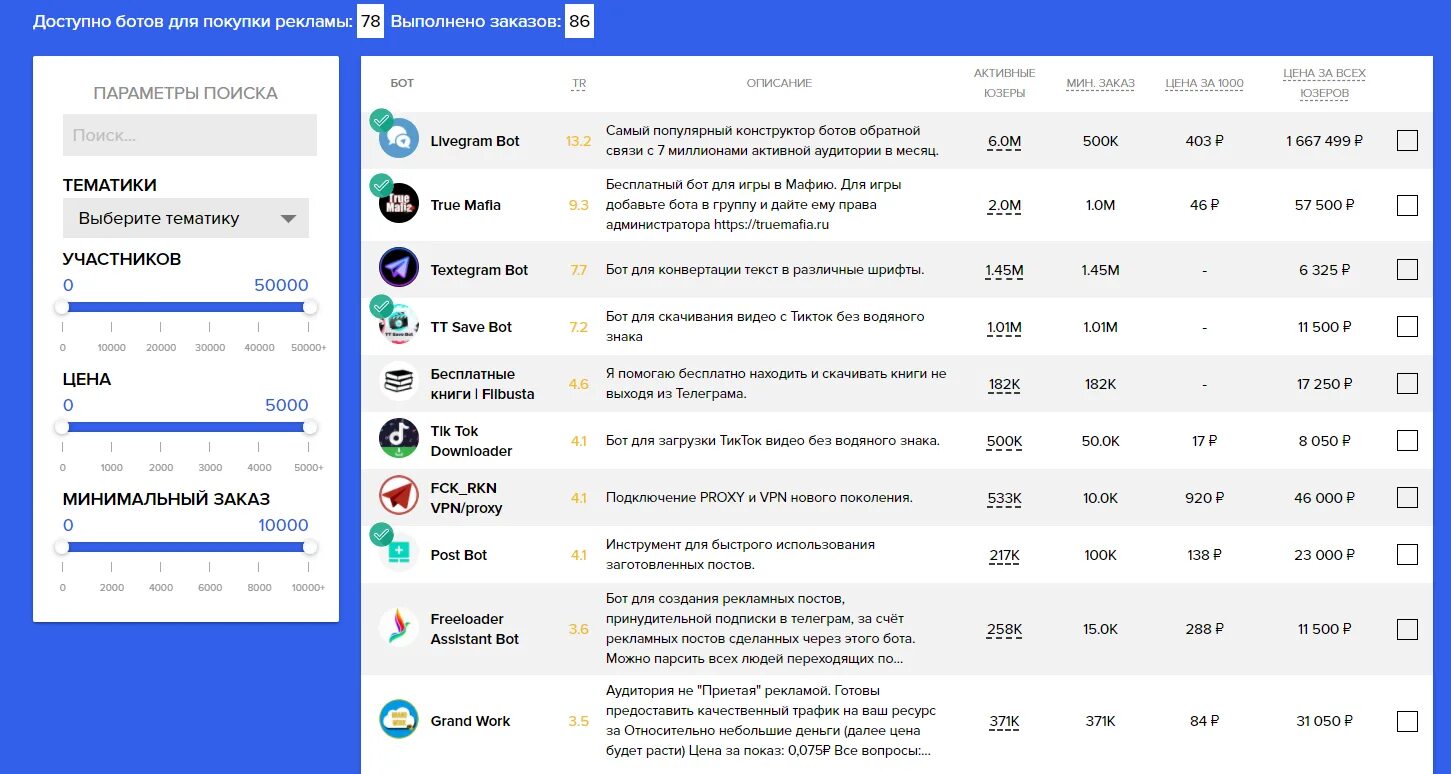Open the Бесплатные книги | Flibusta link
This screenshot has width=1451, height=774.
(x=483, y=384)
